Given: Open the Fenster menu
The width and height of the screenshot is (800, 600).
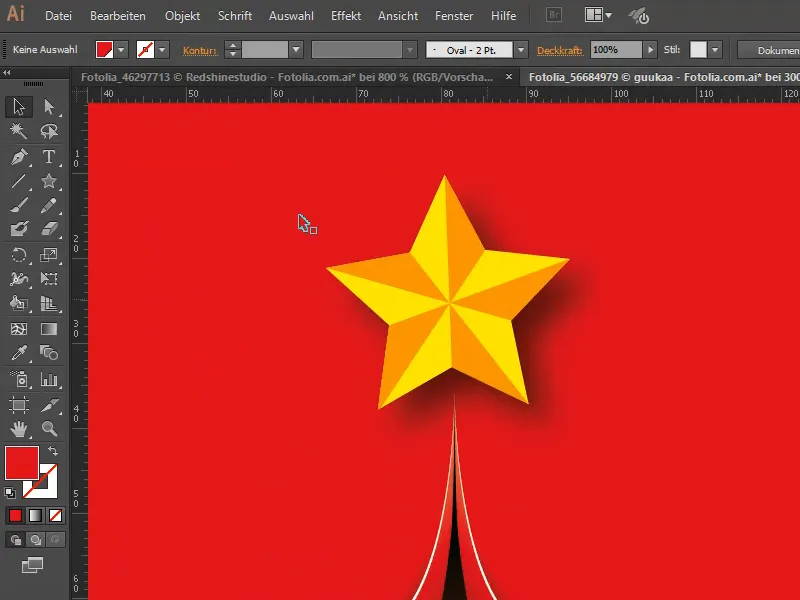Looking at the screenshot, I should coord(454,15).
